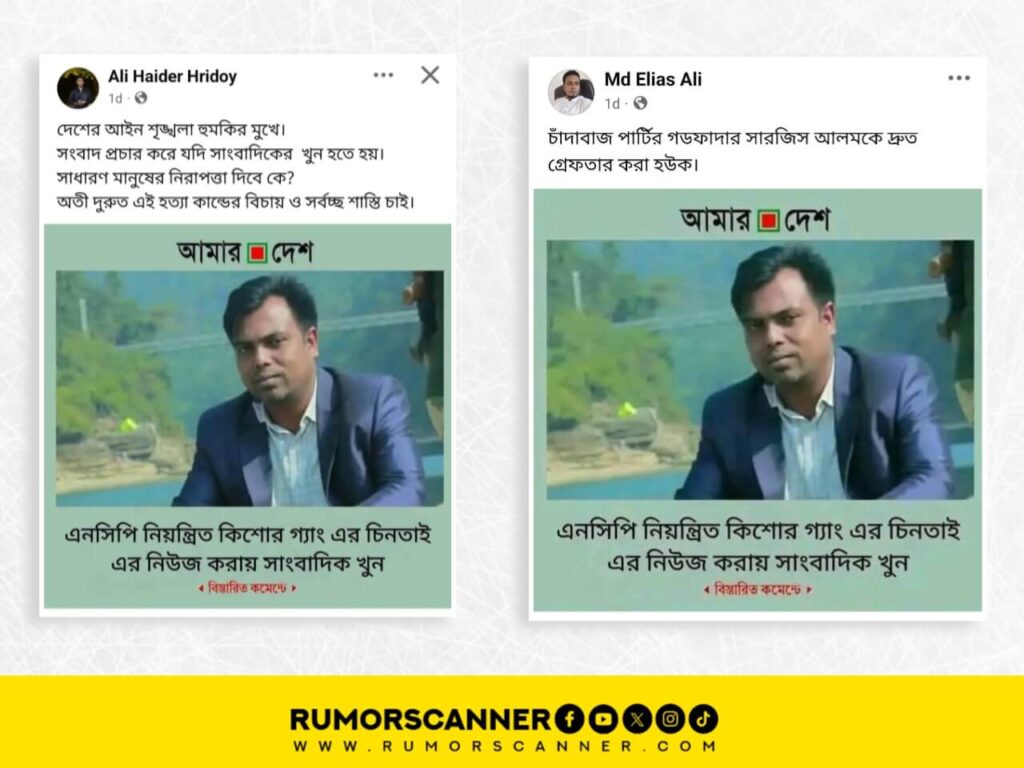Screen dimensions: 1024x768
Task: Open Rumor Scanner Facebook icon
Action: point(569,720)
